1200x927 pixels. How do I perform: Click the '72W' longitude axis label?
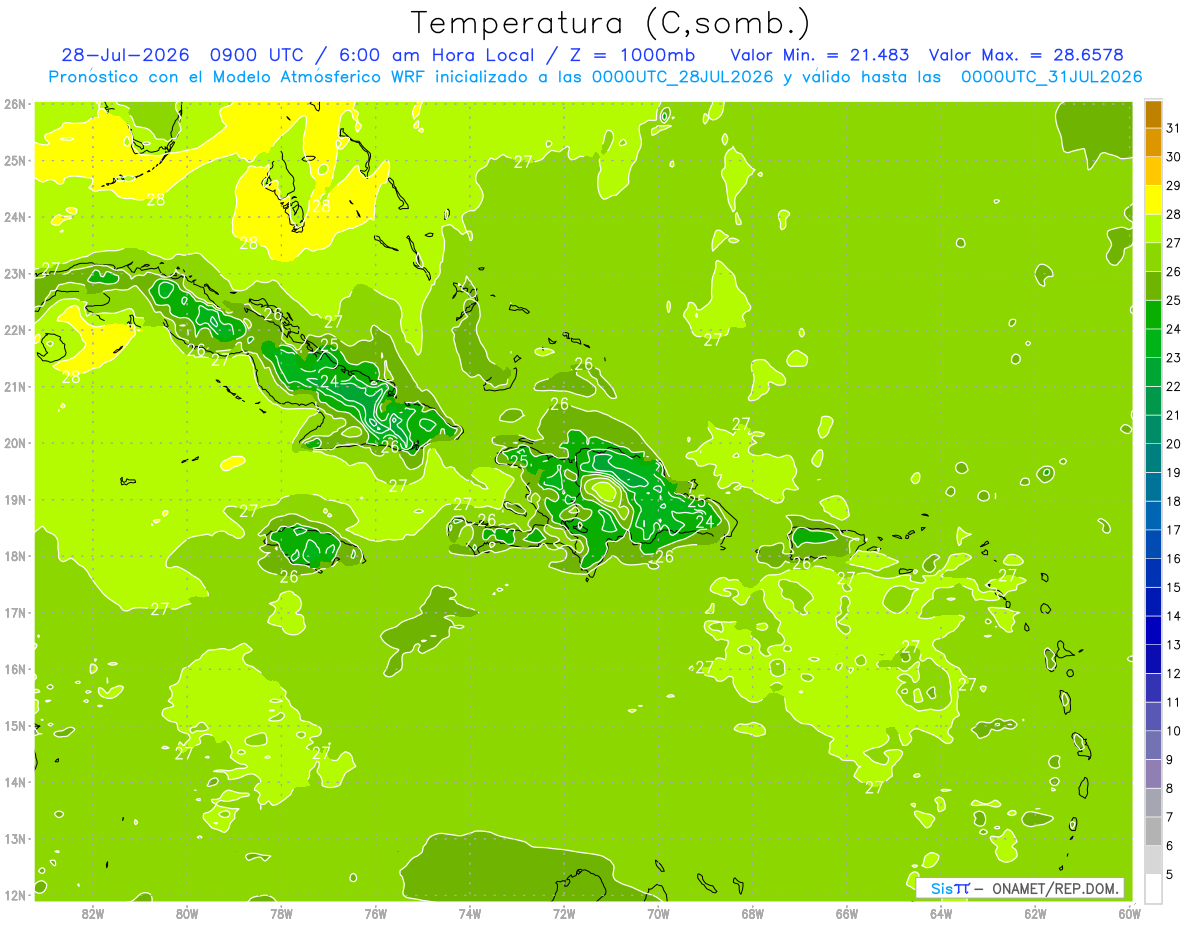(564, 913)
